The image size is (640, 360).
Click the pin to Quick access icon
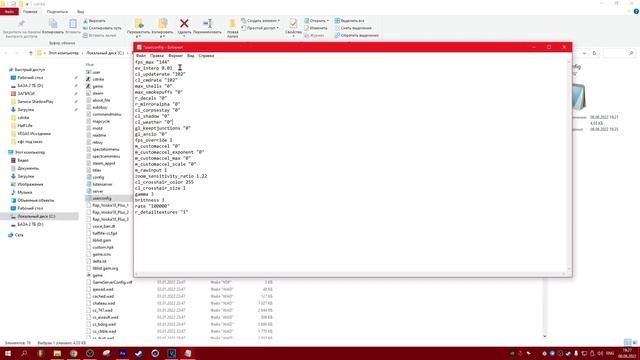point(21,24)
